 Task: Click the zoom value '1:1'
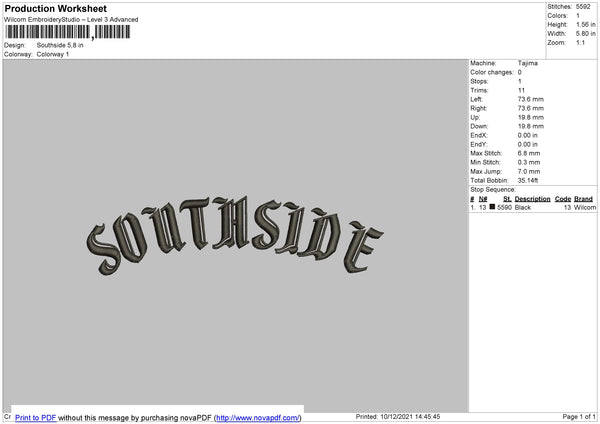click(580, 42)
